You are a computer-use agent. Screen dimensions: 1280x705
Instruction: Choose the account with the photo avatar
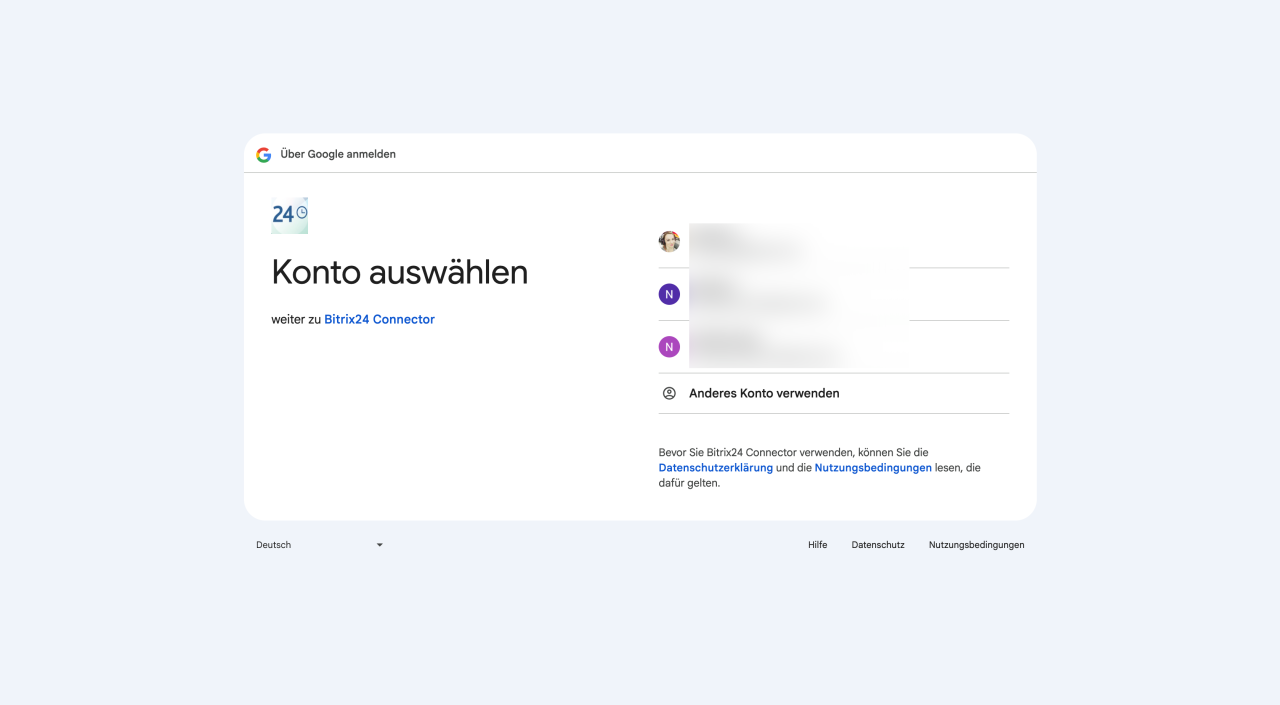click(x=833, y=242)
